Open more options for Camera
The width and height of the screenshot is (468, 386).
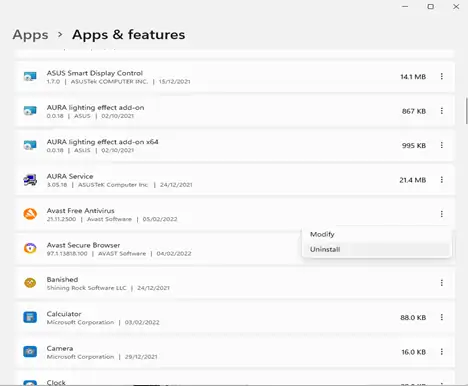pos(442,352)
